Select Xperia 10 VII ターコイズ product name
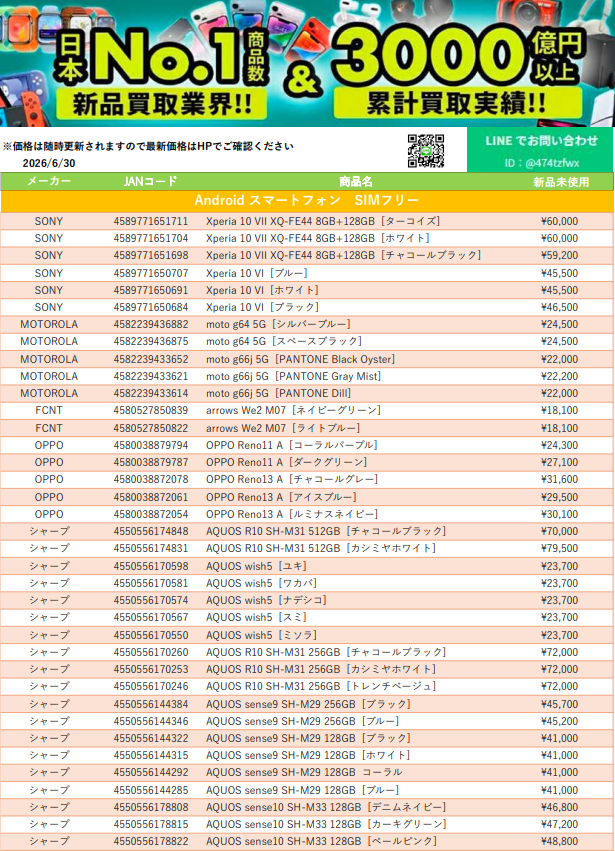This screenshot has width=615, height=851. pyautogui.click(x=323, y=221)
